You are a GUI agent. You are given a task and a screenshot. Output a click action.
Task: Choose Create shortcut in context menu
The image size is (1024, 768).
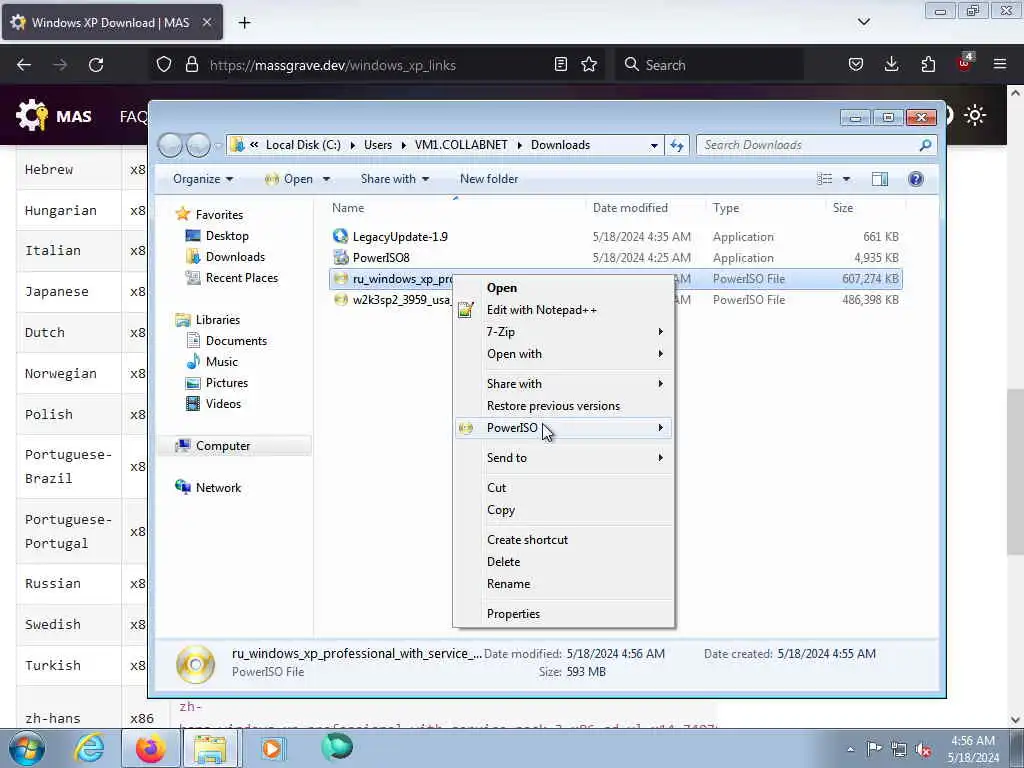click(x=564, y=540)
